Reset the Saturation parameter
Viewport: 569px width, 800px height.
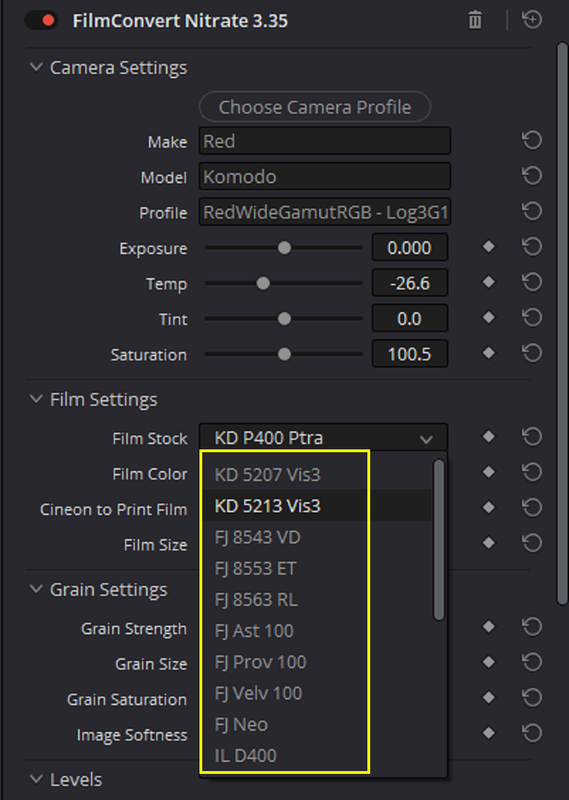point(532,353)
